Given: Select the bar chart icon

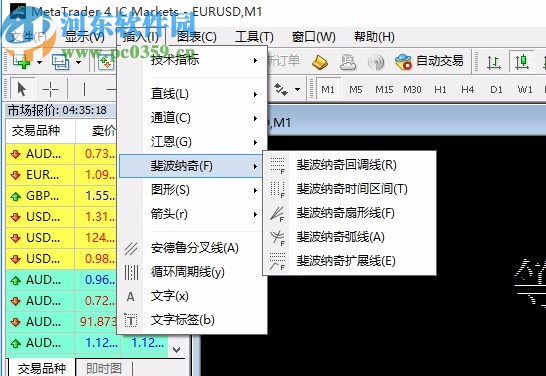Looking at the screenshot, I should point(494,62).
